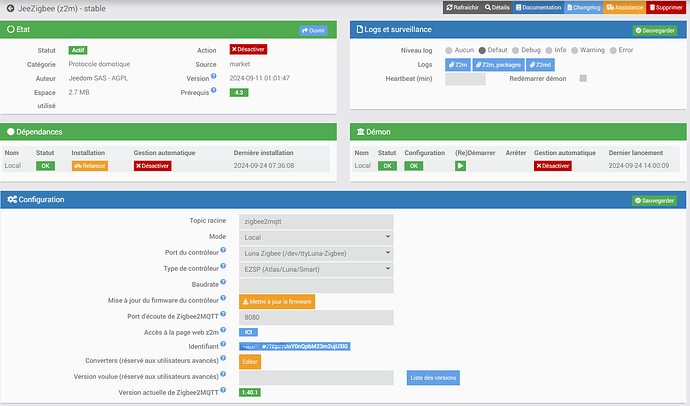Click the Topic racine input field
This screenshot has width=690, height=406.
(316, 222)
